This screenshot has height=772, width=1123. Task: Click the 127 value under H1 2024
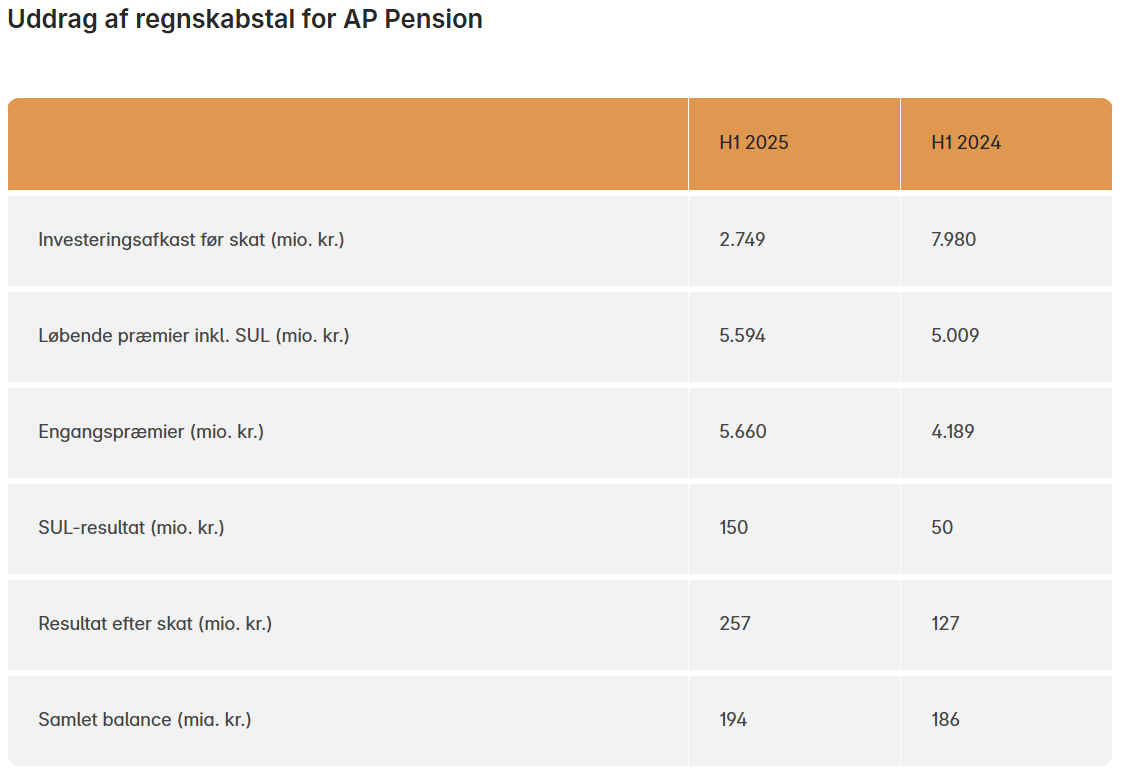[x=945, y=624]
